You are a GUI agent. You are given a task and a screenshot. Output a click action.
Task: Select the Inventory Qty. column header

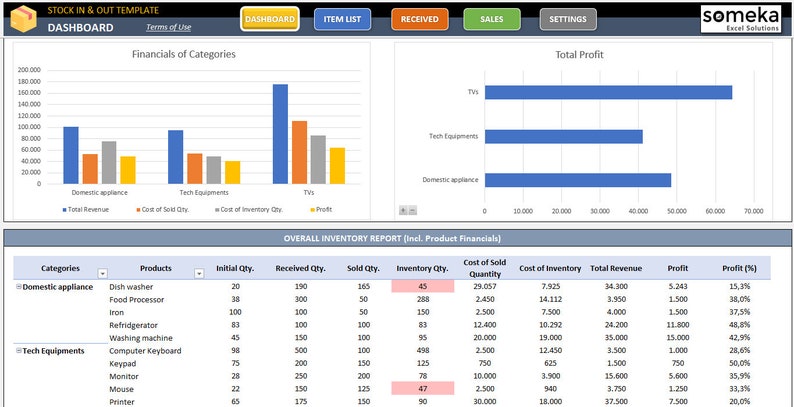point(422,268)
